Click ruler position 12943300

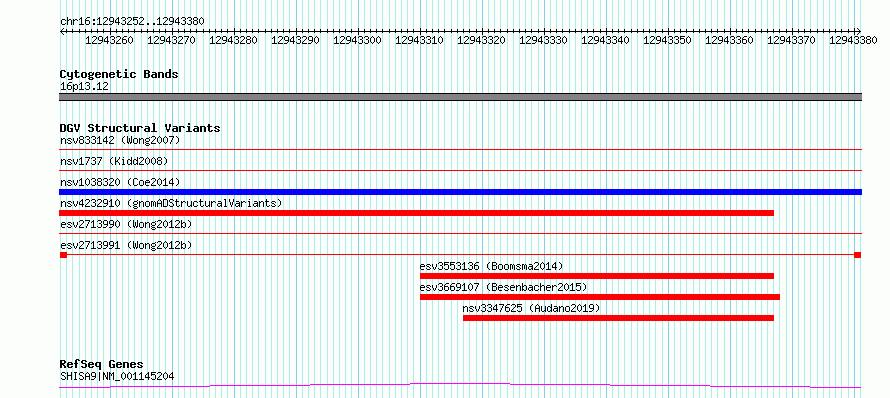click(x=357, y=40)
